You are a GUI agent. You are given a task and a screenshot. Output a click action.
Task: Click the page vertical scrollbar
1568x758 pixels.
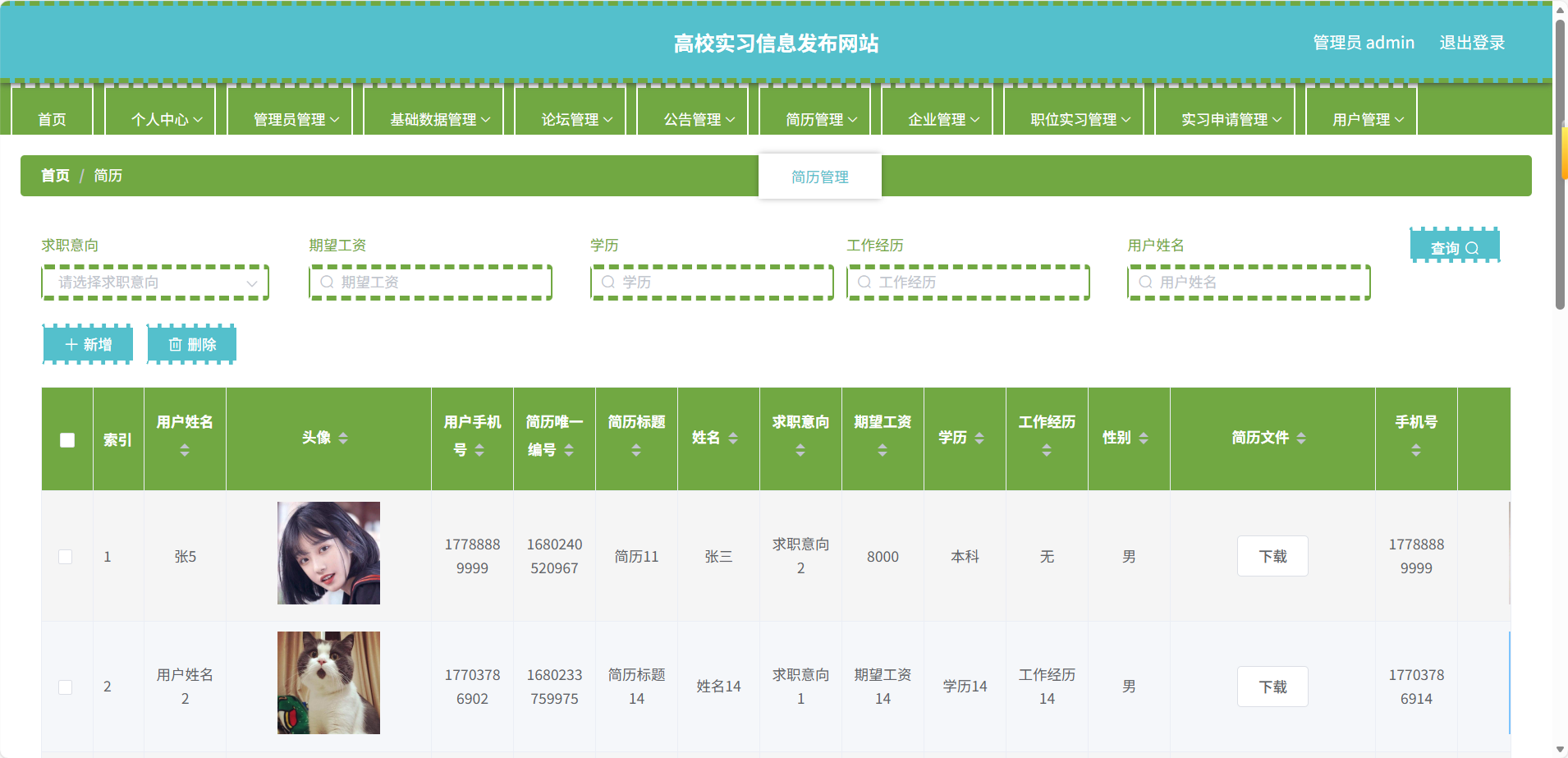click(1560, 164)
